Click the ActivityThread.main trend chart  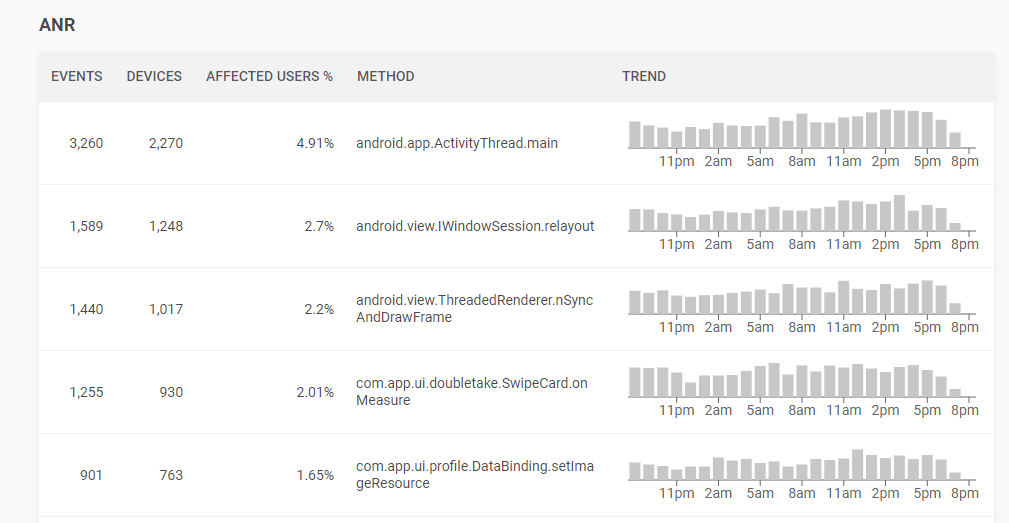click(x=802, y=138)
